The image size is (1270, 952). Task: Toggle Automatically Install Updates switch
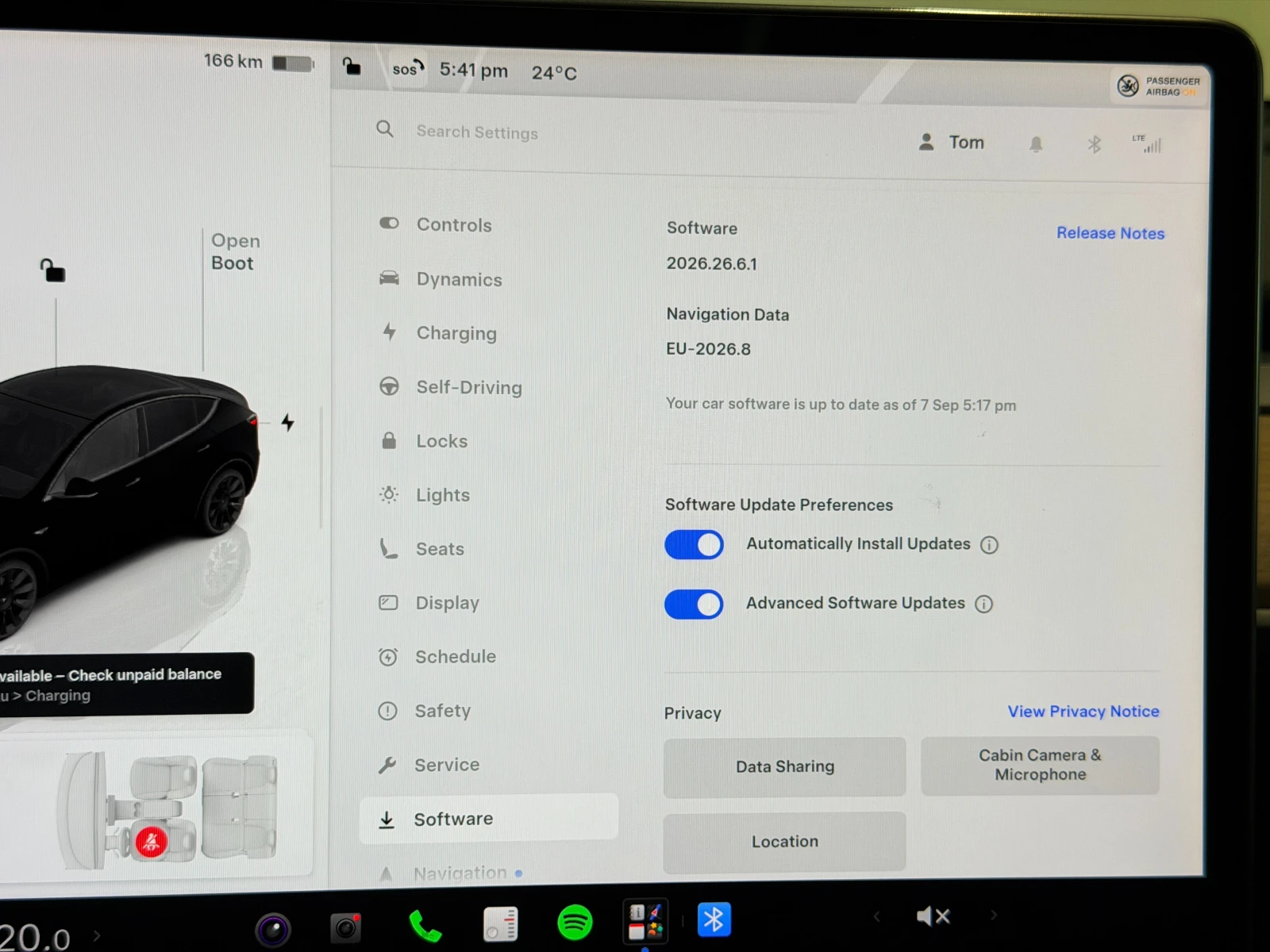(x=694, y=545)
